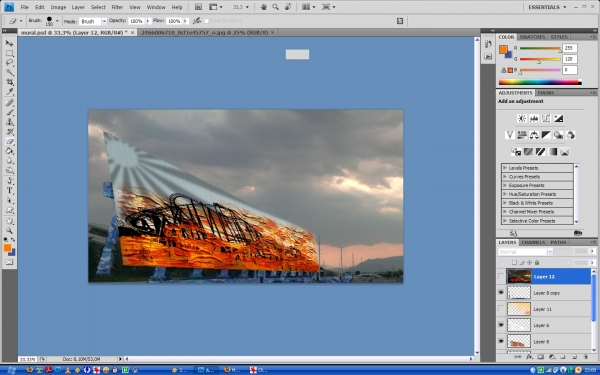Open the Filter menu
Viewport: 600px width, 375px height.
coord(117,7)
